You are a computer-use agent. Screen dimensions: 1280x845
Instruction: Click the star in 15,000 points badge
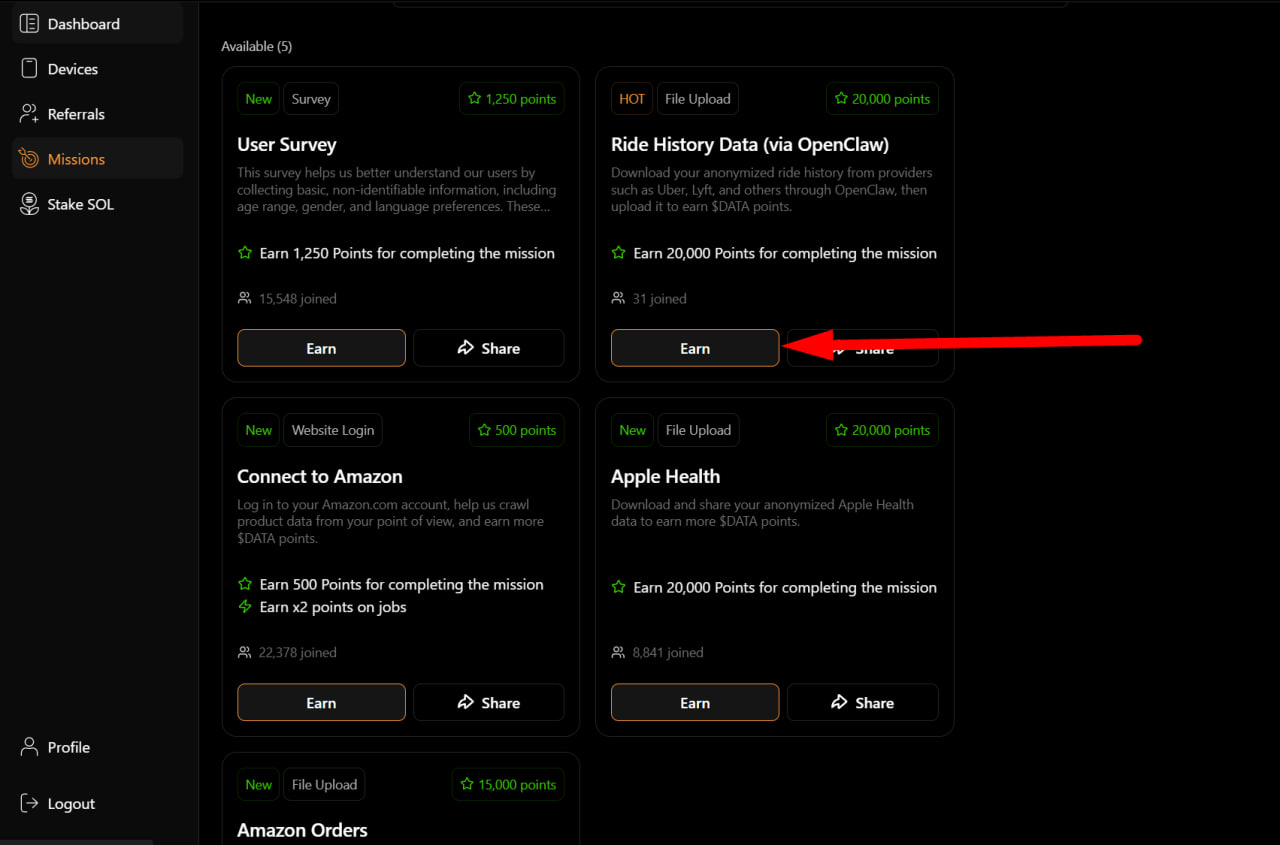[x=467, y=784]
